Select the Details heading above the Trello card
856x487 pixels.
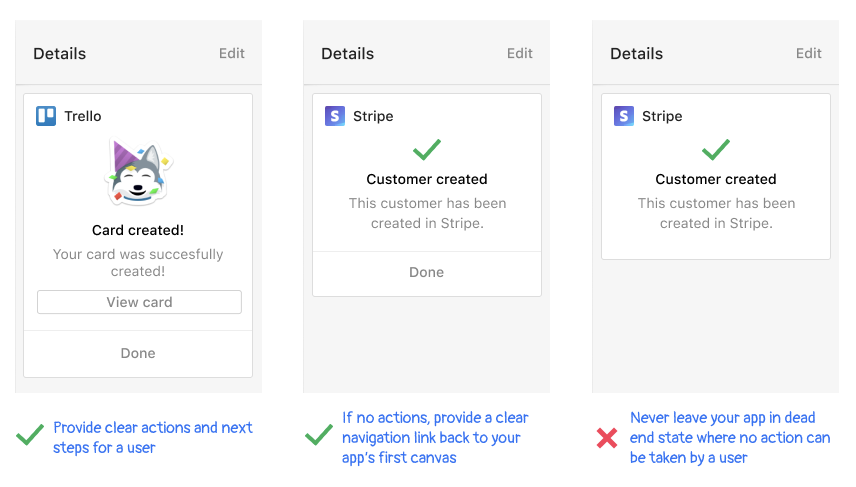(x=60, y=53)
